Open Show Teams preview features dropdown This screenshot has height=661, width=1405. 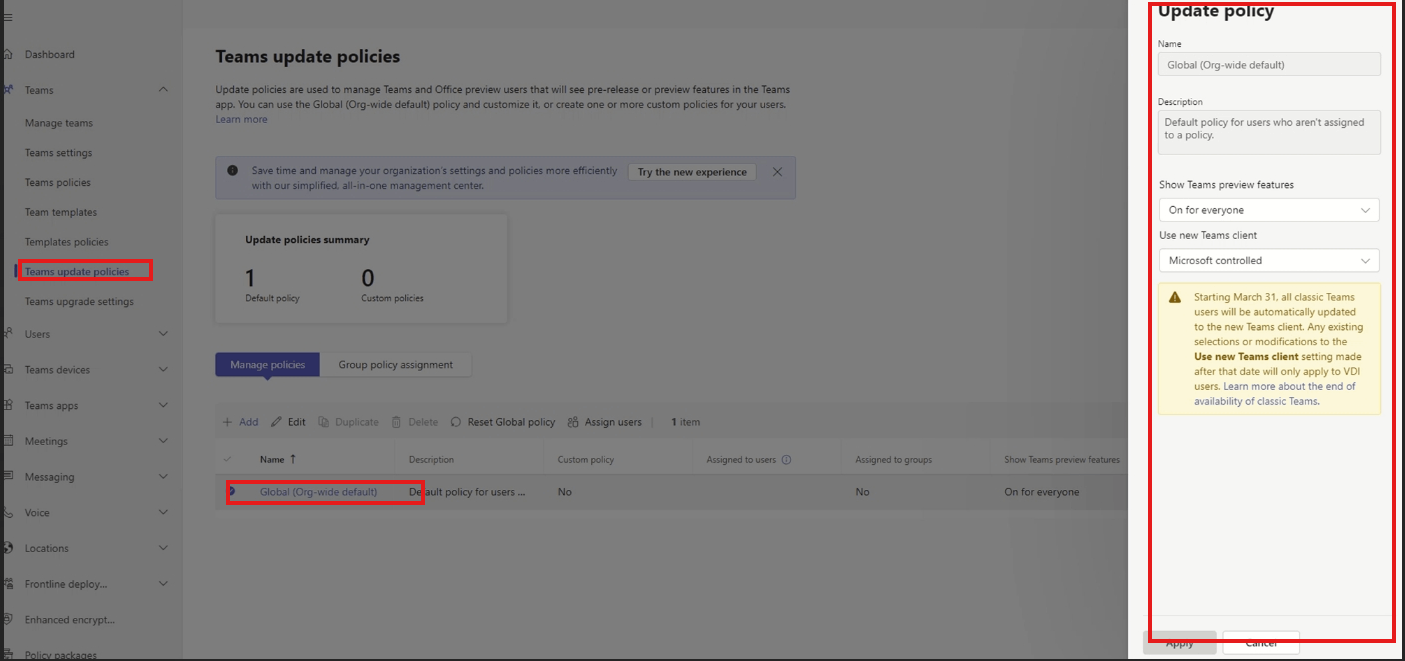coord(1269,210)
